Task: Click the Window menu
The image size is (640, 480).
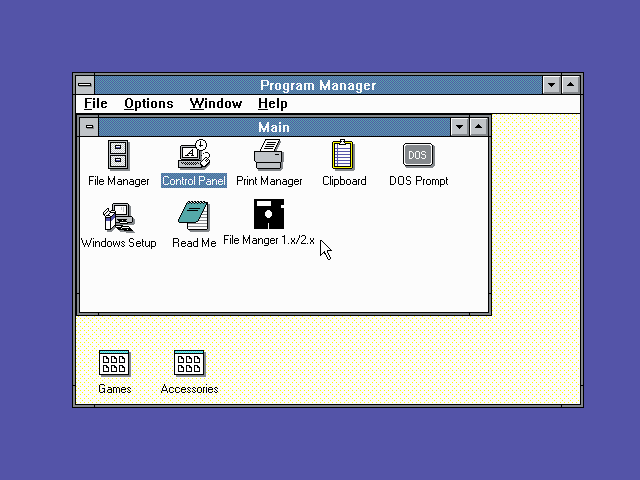Action: coord(215,104)
